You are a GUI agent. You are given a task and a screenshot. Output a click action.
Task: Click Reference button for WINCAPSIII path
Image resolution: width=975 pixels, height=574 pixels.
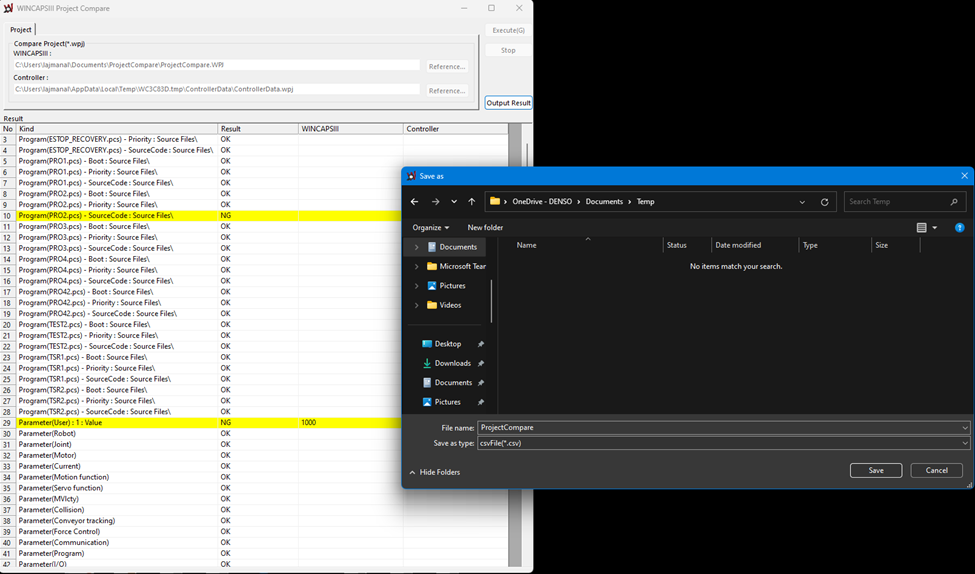click(446, 66)
